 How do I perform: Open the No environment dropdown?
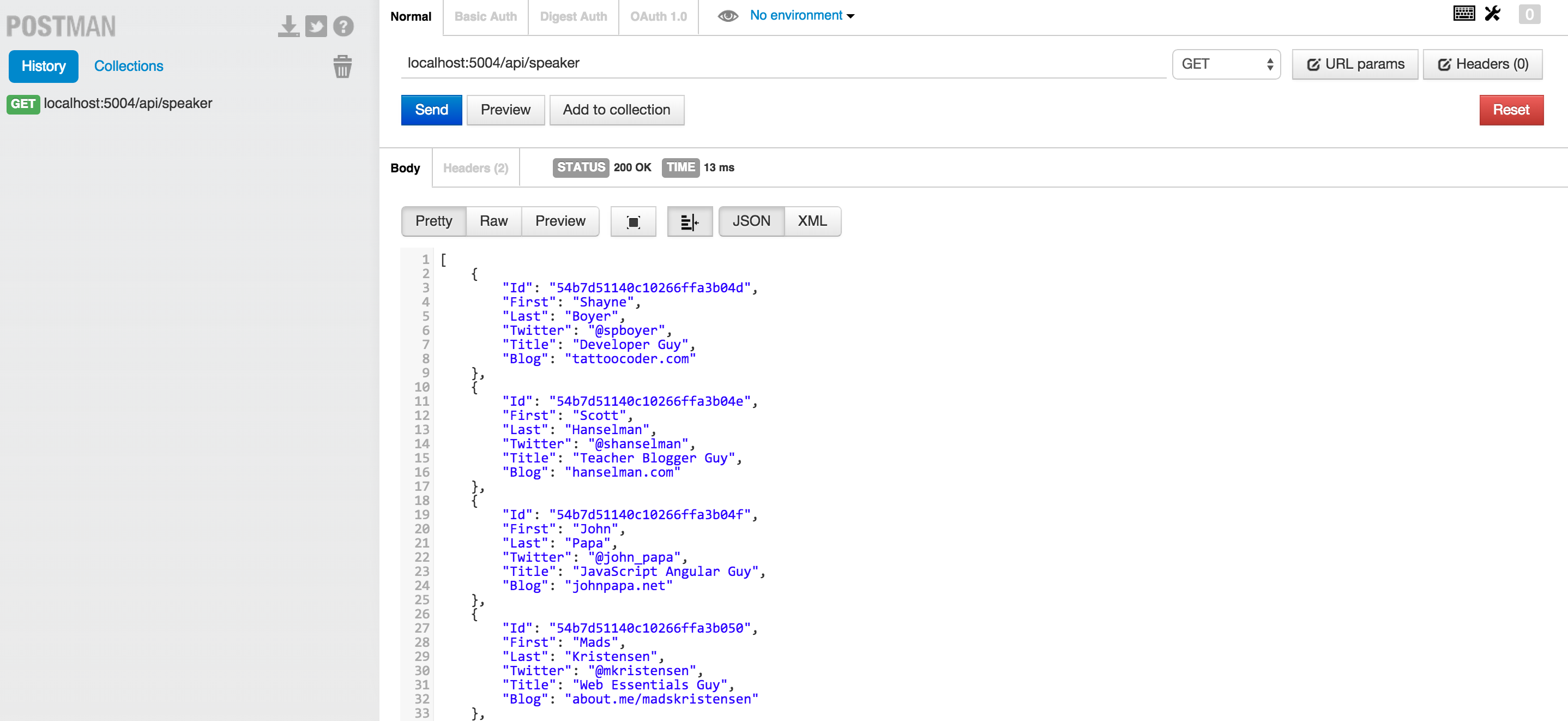pyautogui.click(x=801, y=15)
